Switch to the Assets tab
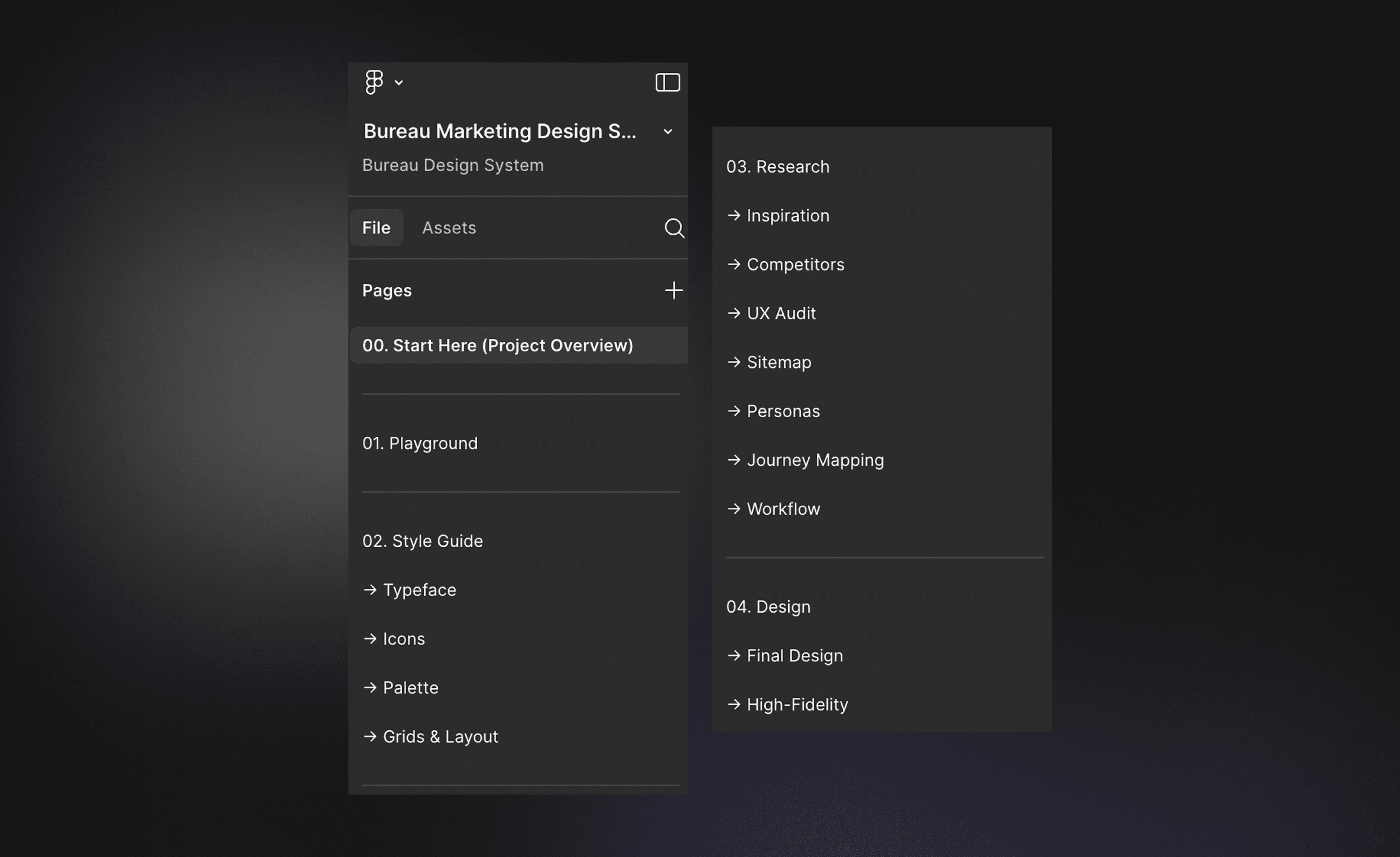1400x857 pixels. click(449, 228)
